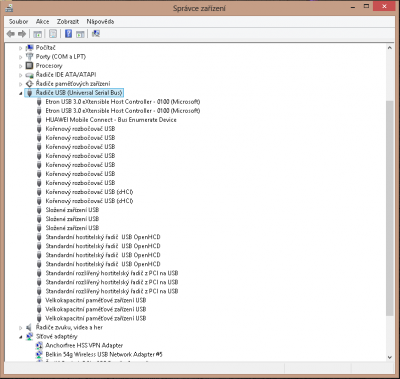
Task: Click the blue Help question mark icon
Action: [68, 34]
